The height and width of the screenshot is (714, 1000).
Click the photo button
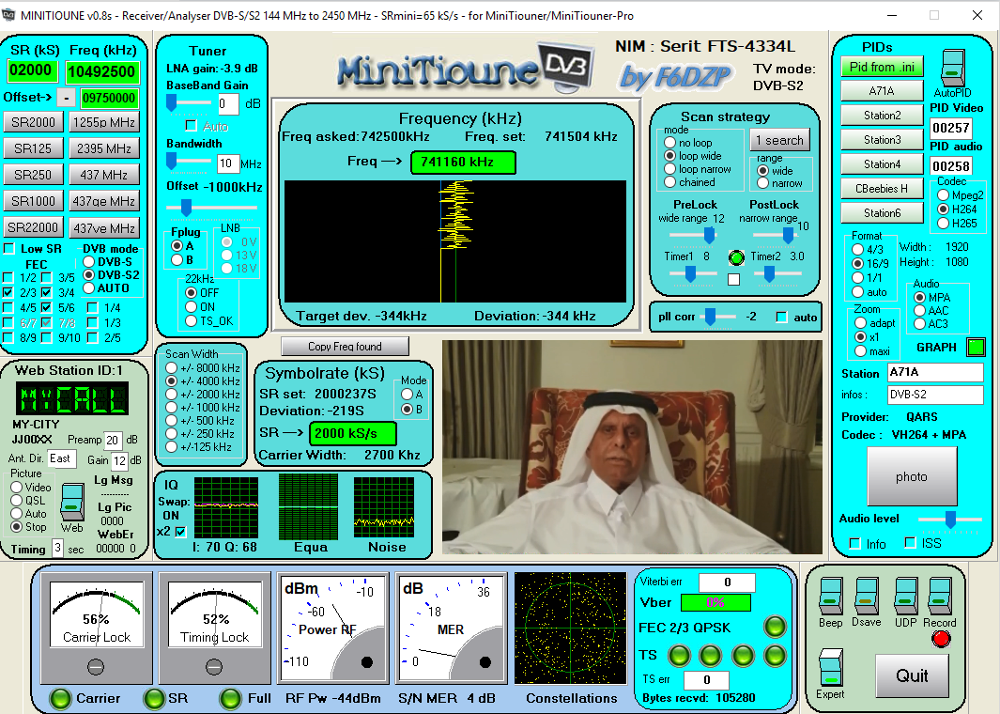click(912, 476)
